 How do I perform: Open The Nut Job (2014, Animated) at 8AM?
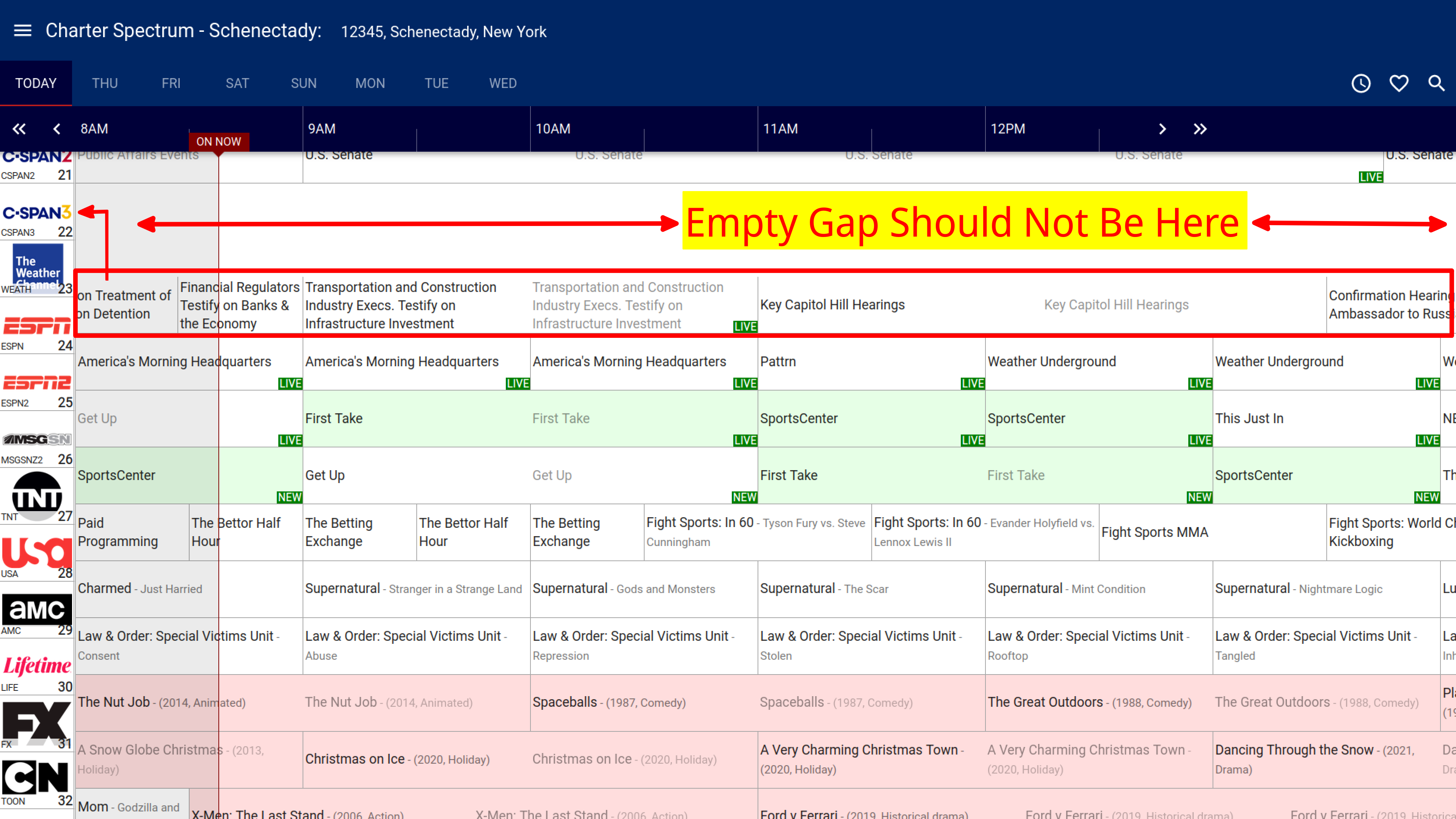tap(303, 703)
